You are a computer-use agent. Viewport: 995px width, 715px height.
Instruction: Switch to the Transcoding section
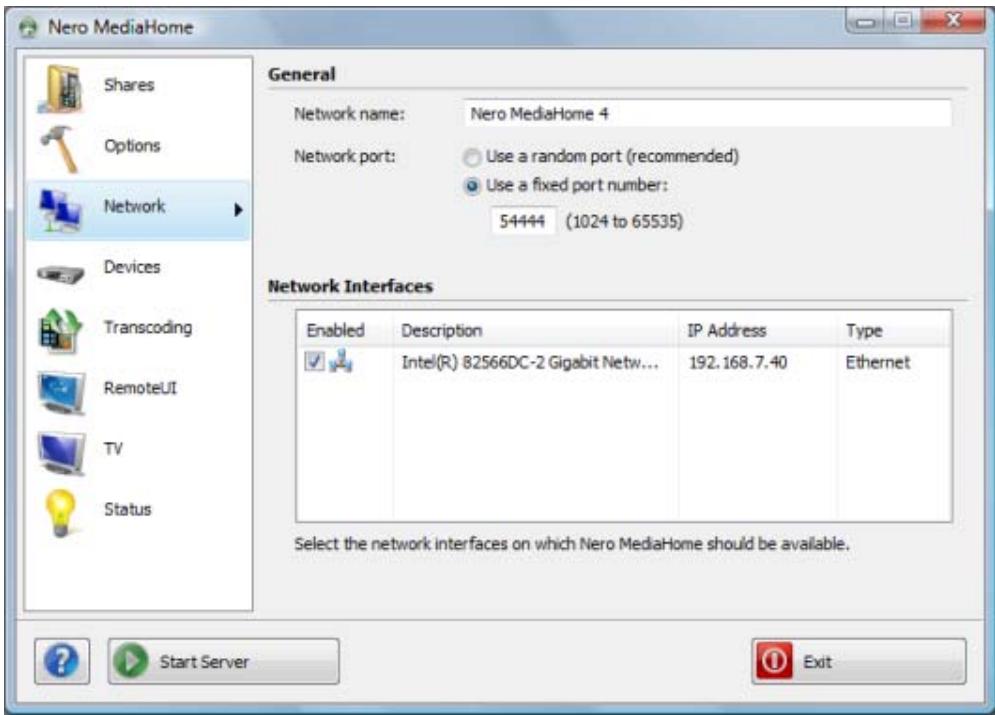click(148, 328)
